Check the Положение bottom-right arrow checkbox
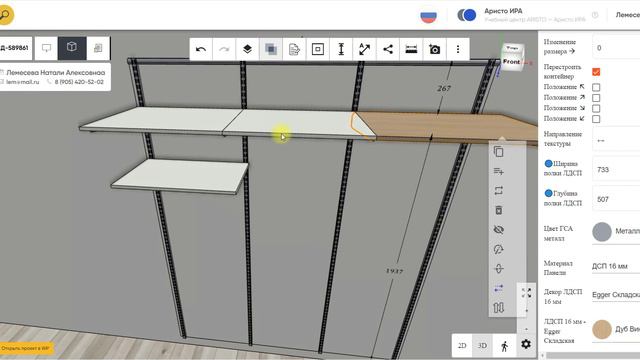Viewport: 640px width, 360px height. pos(596,109)
